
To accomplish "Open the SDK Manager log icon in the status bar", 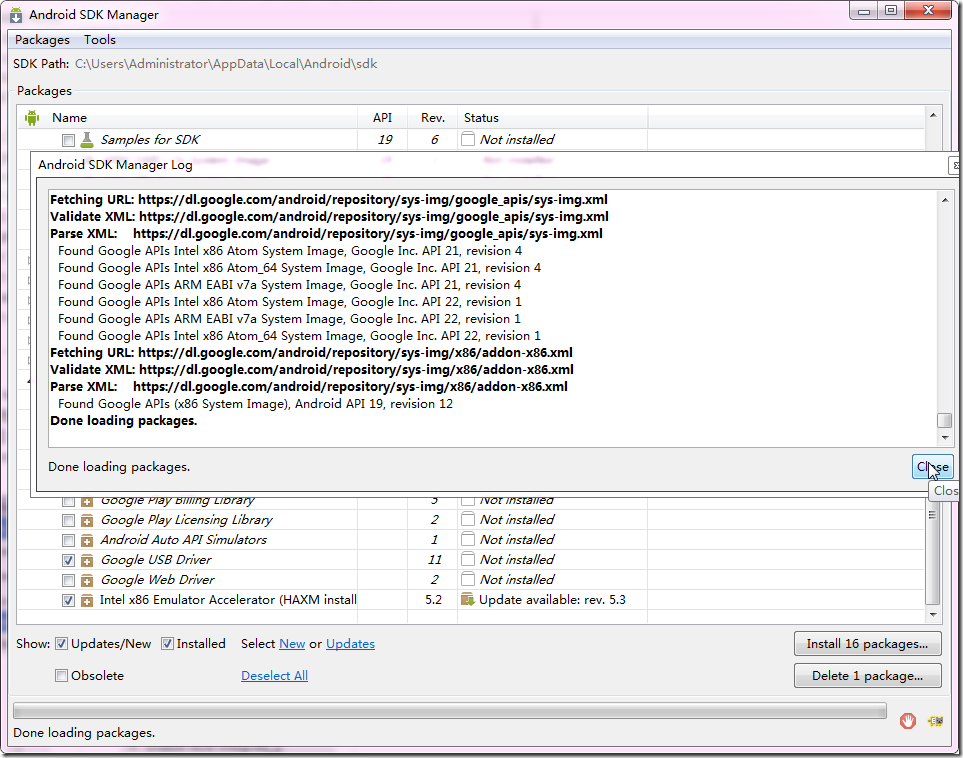I will (x=935, y=721).
